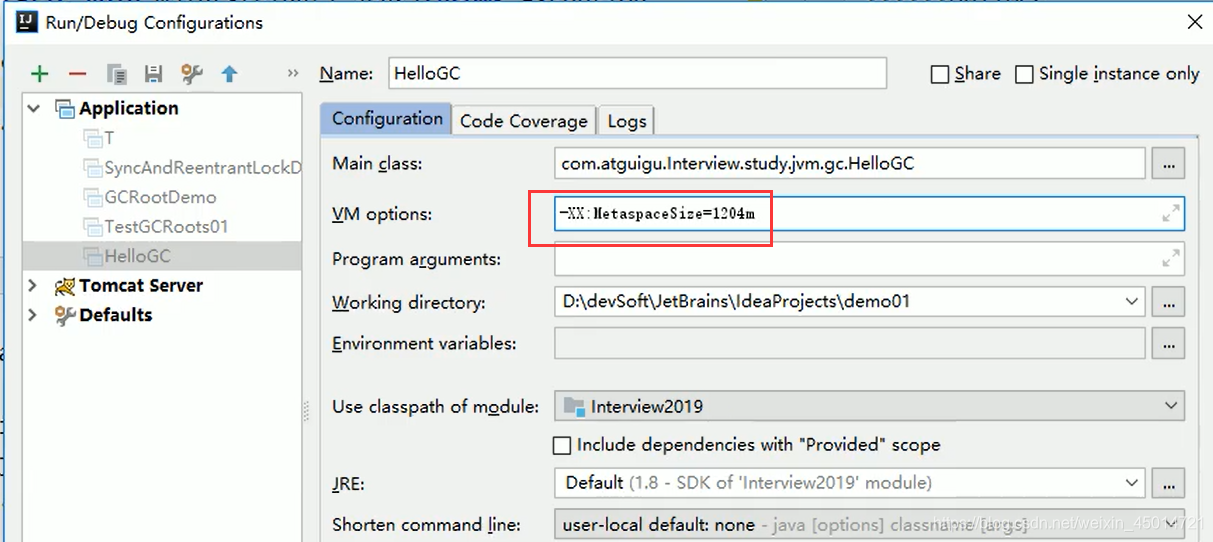
Task: Browse for Main class with ellipsis button
Action: click(x=1169, y=163)
